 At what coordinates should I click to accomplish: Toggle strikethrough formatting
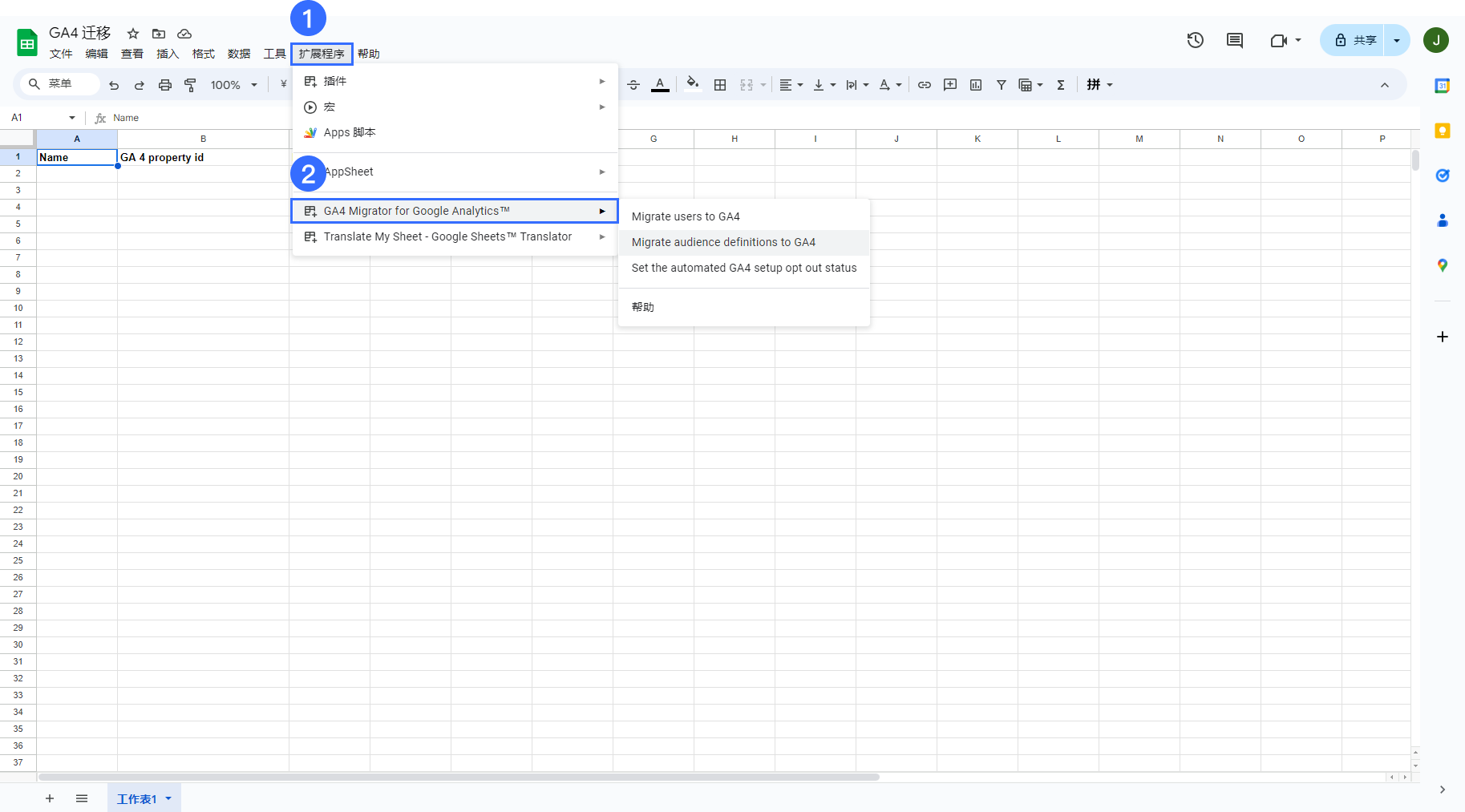point(633,85)
